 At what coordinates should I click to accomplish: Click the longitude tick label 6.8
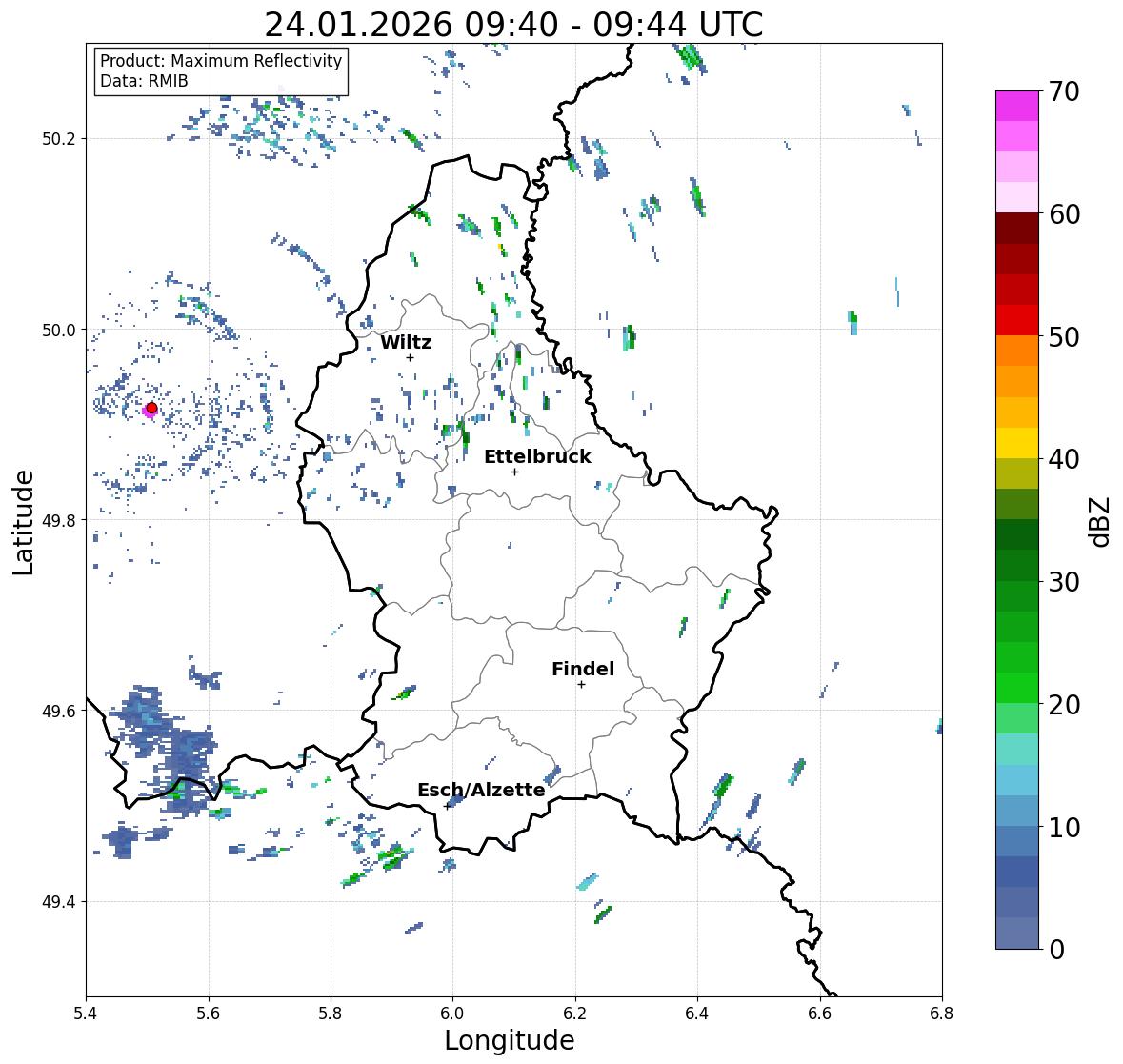942,1014
